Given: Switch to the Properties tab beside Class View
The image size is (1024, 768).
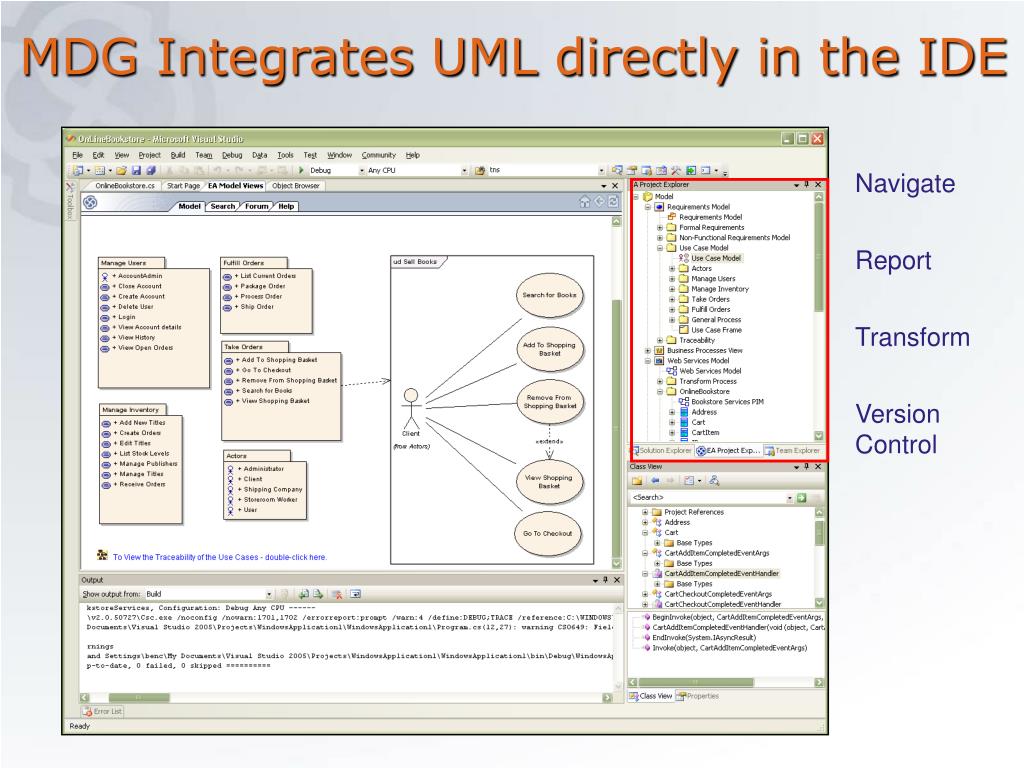Looking at the screenshot, I should (697, 696).
